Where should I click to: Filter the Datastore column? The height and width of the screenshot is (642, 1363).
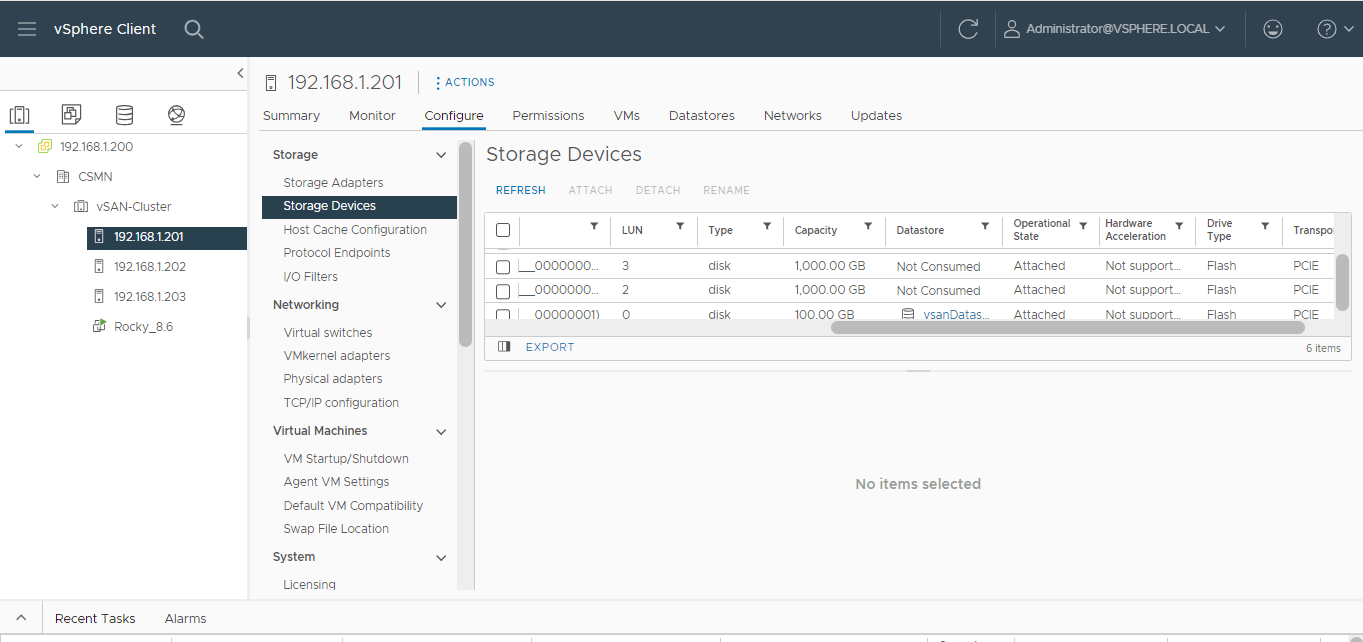point(985,226)
